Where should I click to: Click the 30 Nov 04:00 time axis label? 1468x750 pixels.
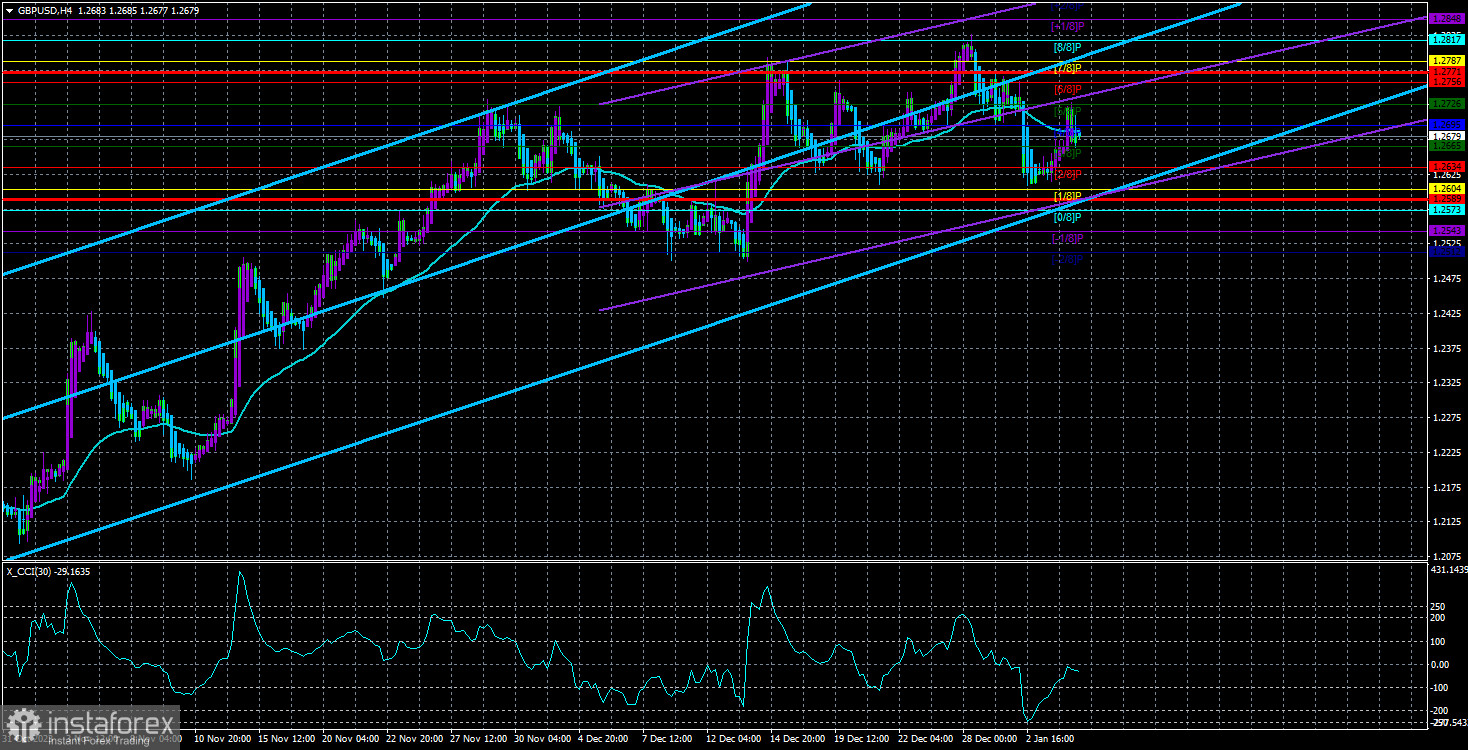pos(543,739)
